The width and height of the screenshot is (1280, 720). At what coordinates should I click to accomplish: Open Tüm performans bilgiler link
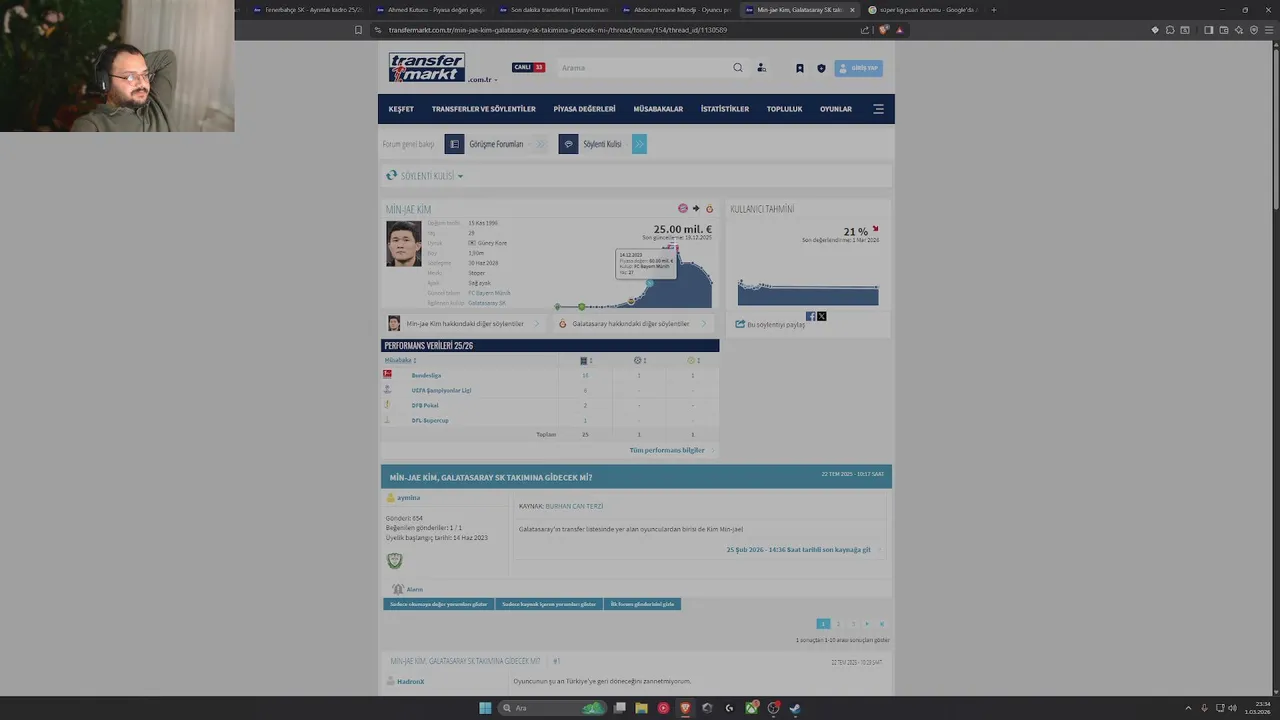click(x=667, y=450)
